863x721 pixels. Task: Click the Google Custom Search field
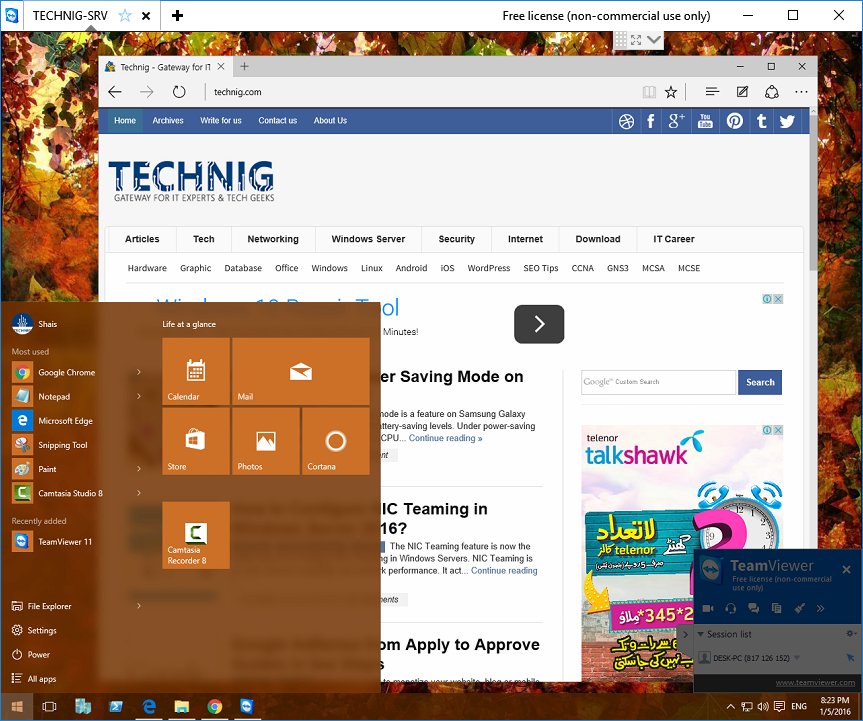pos(658,382)
